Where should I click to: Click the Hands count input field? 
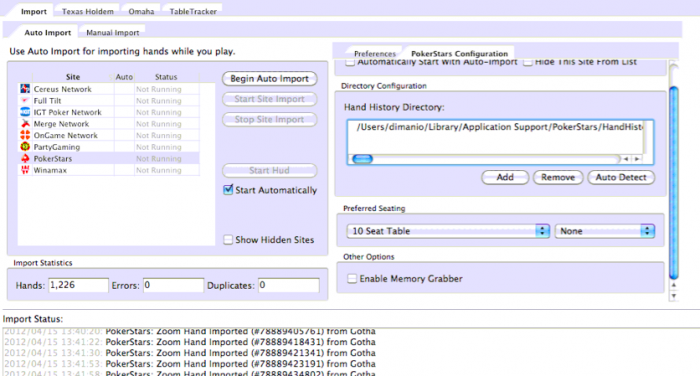click(x=78, y=285)
